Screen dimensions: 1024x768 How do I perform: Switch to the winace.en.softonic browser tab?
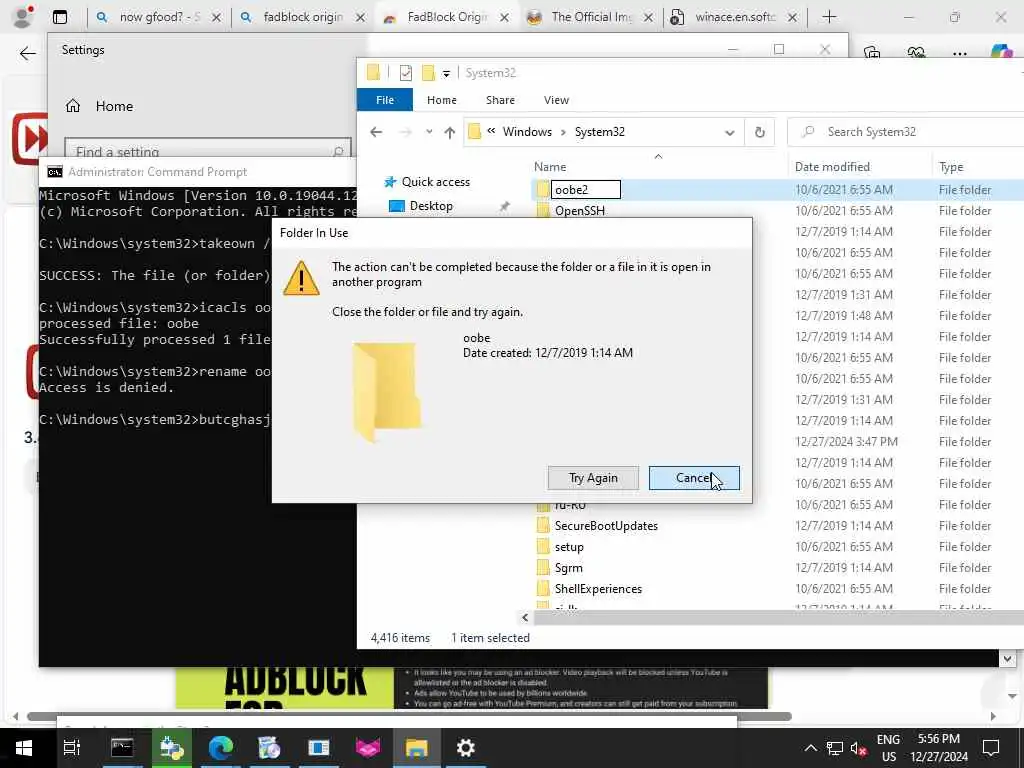pyautogui.click(x=735, y=18)
